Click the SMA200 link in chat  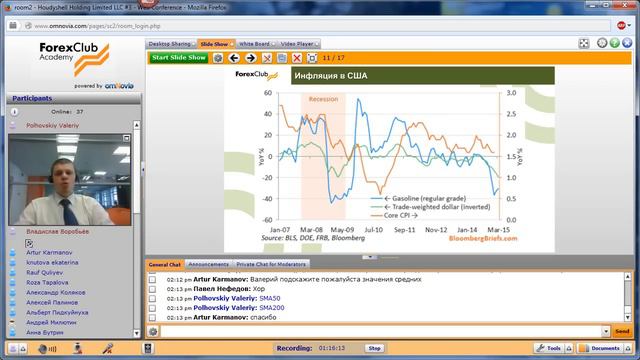pyautogui.click(x=272, y=308)
